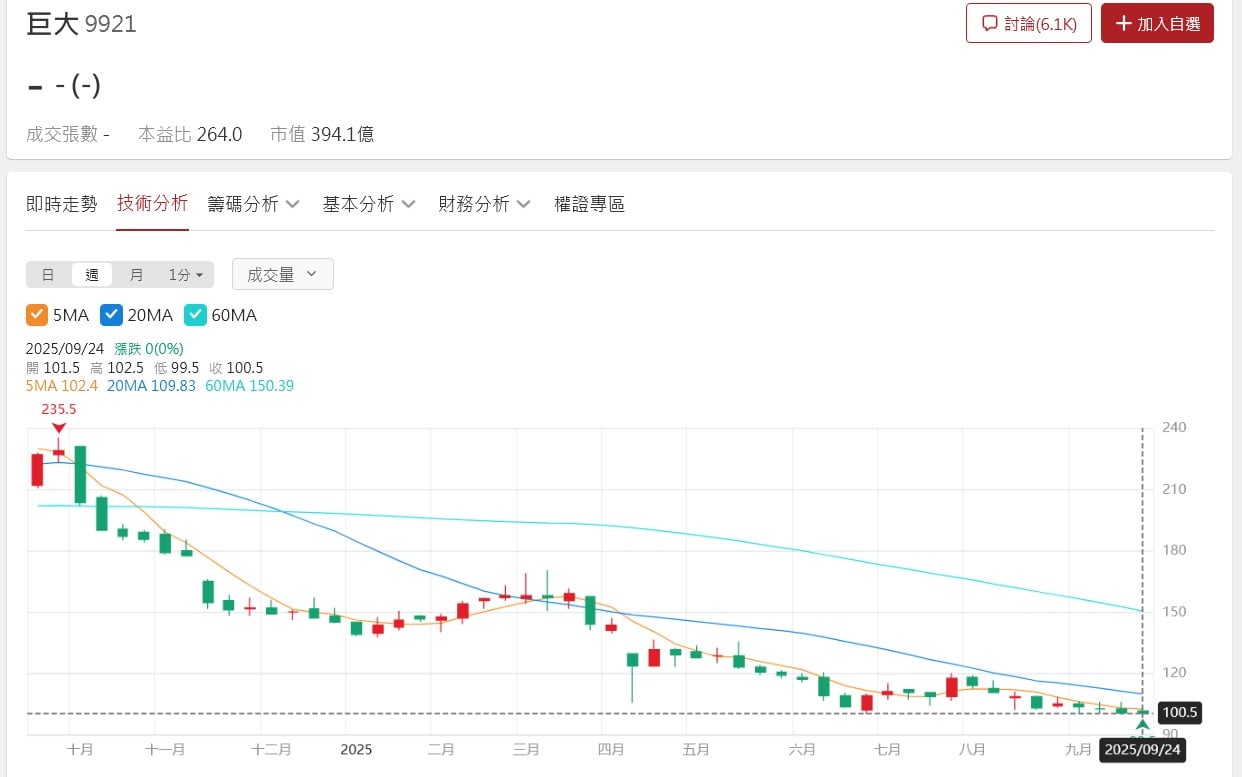Click the 100.5 price label on axis
This screenshot has width=1242, height=777.
point(1179,713)
